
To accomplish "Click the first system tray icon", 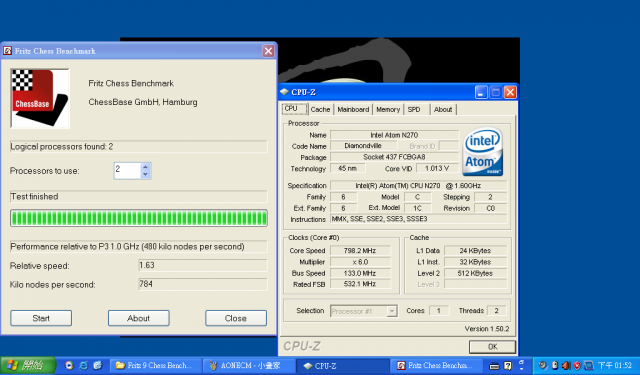I will pyautogui.click(x=542, y=365).
